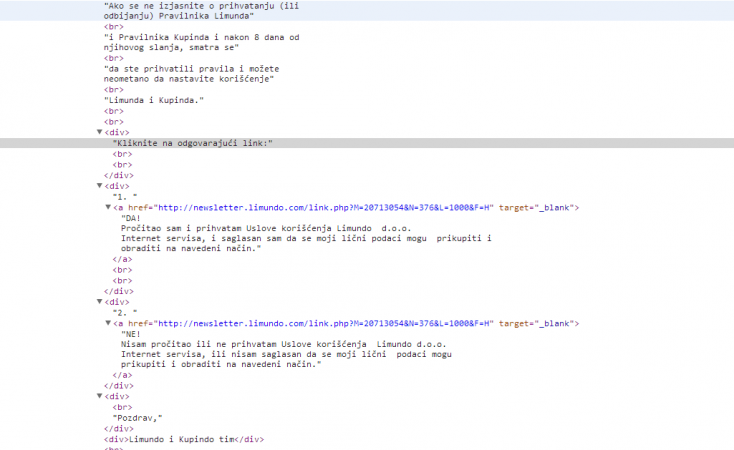Collapse the div that holds the "2. " text
Viewport: 734px width, 450px height.
click(x=99, y=302)
